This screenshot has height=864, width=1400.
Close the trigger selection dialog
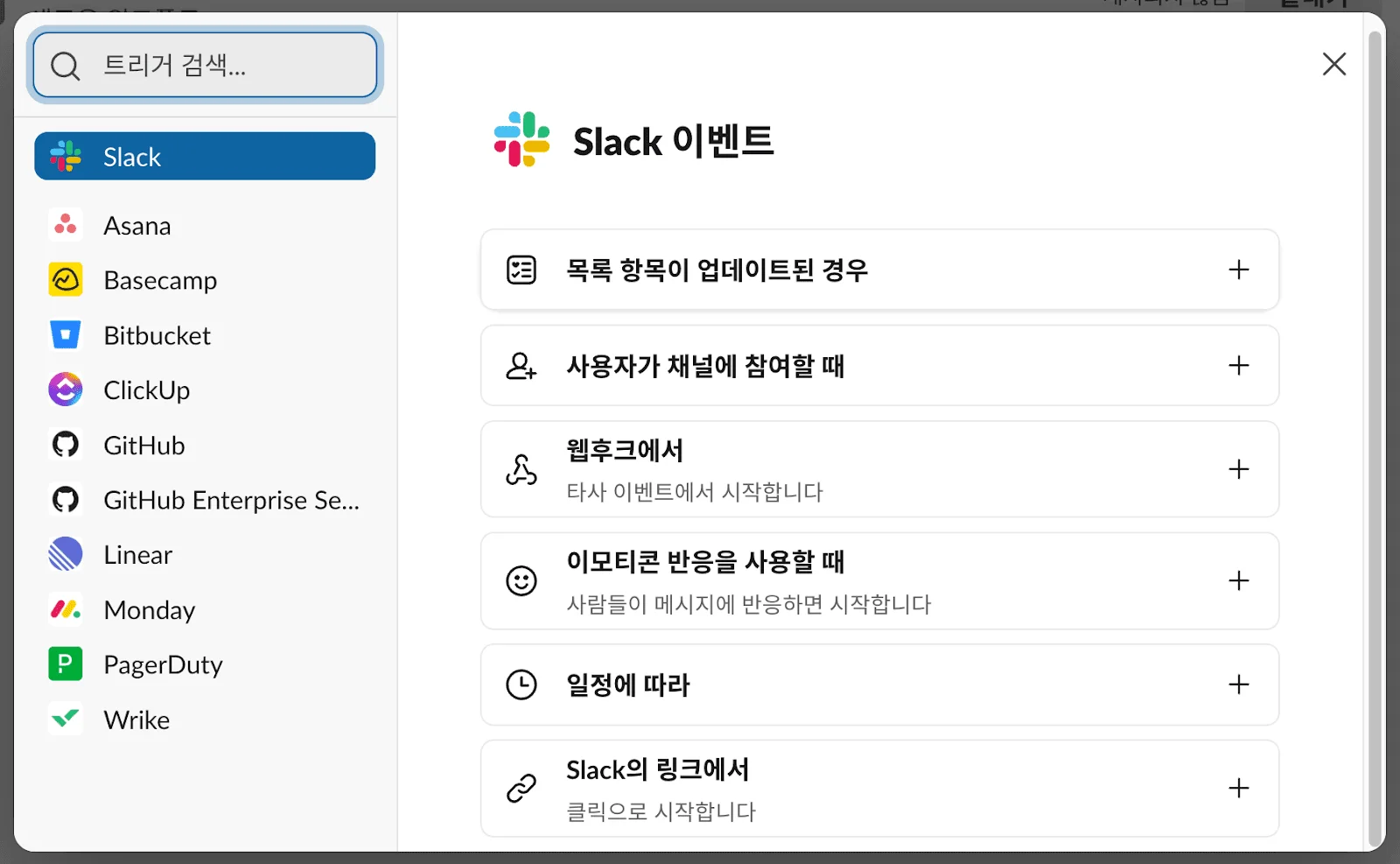[1333, 64]
